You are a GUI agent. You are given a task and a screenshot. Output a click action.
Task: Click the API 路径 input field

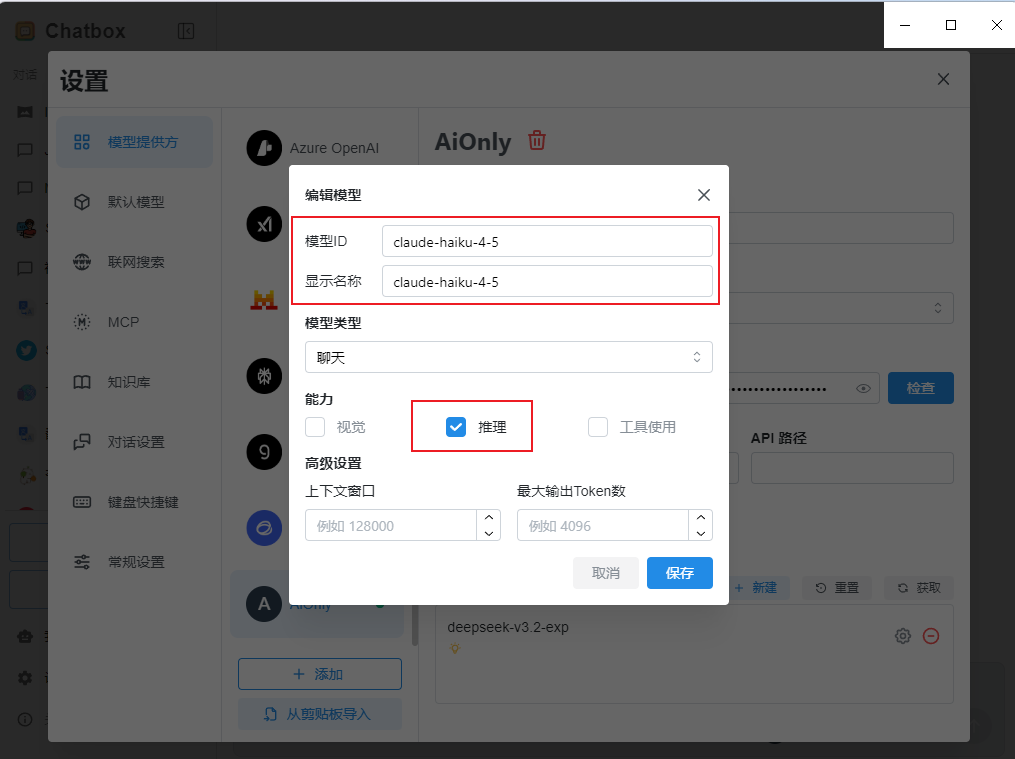[852, 468]
